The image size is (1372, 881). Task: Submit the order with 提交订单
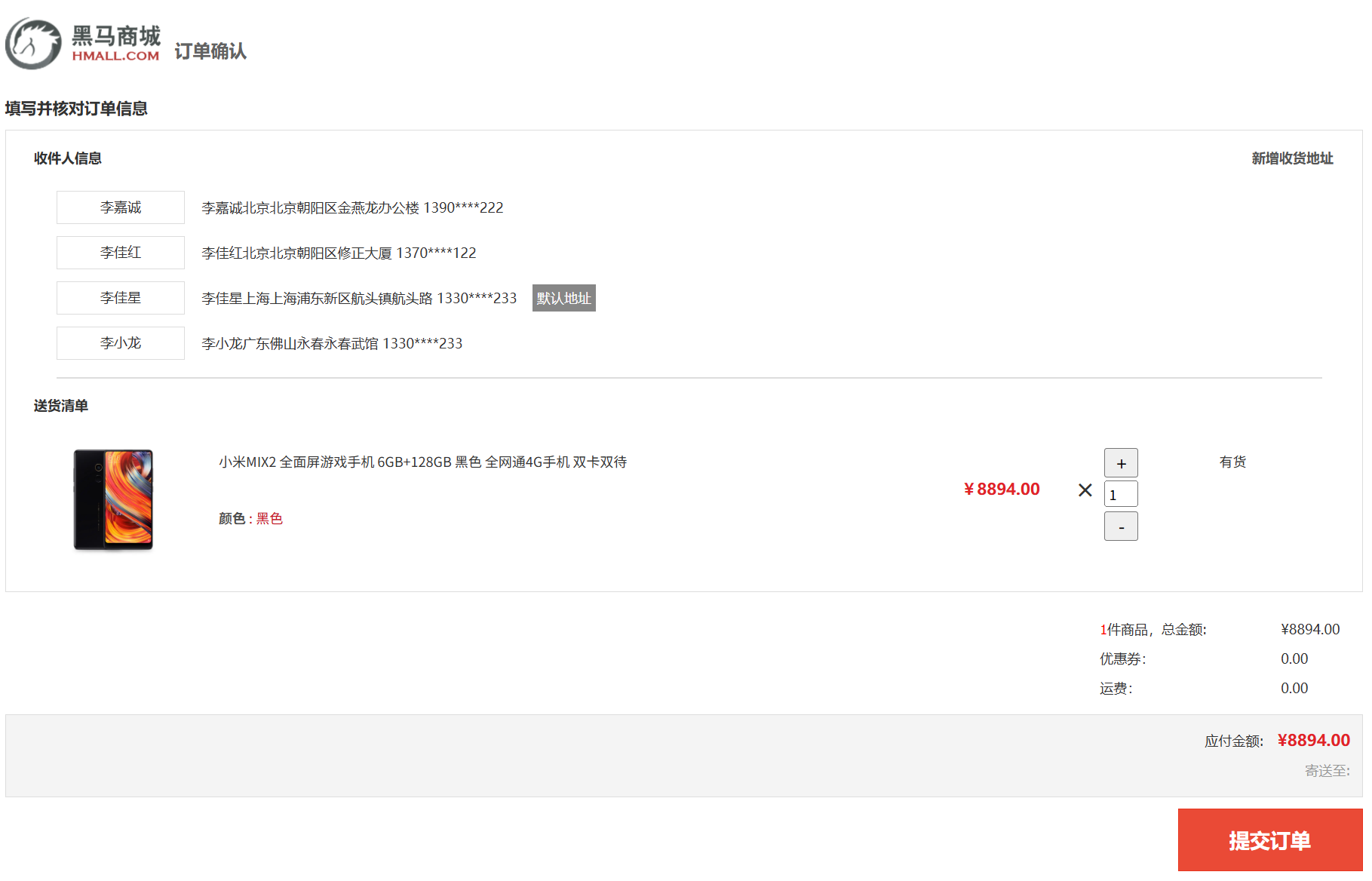point(1270,840)
